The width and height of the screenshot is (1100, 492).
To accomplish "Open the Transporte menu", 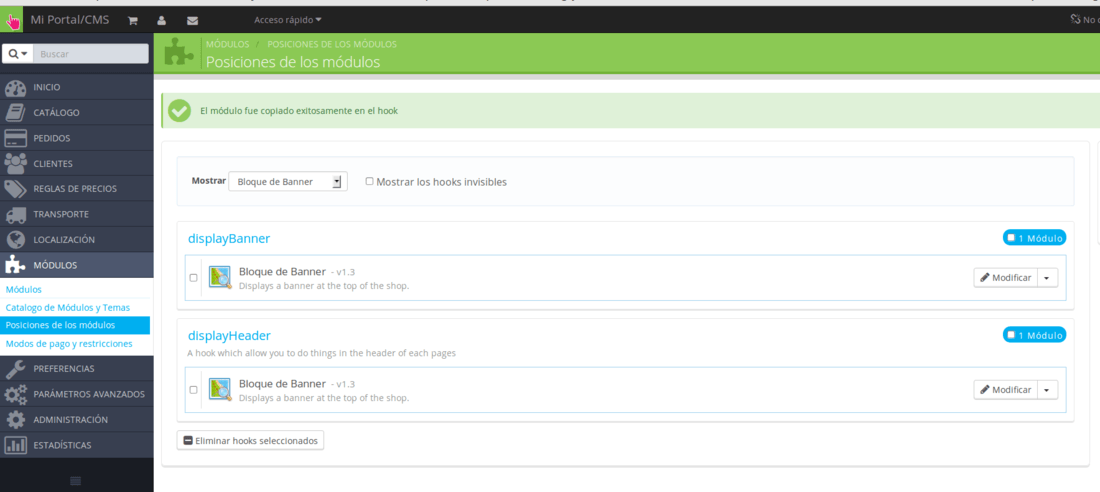I will coord(76,214).
